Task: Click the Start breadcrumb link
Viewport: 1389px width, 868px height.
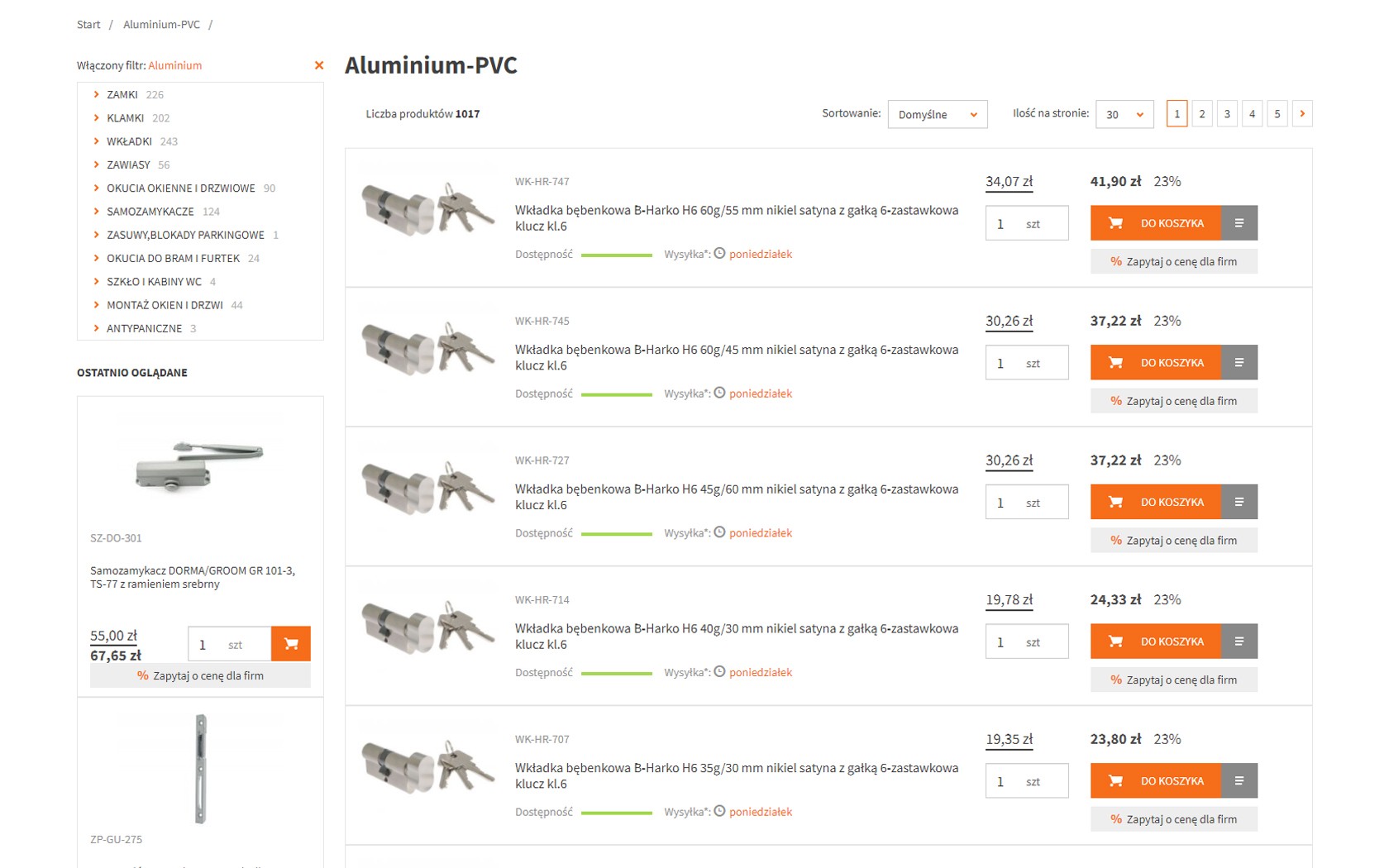Action: (x=88, y=25)
